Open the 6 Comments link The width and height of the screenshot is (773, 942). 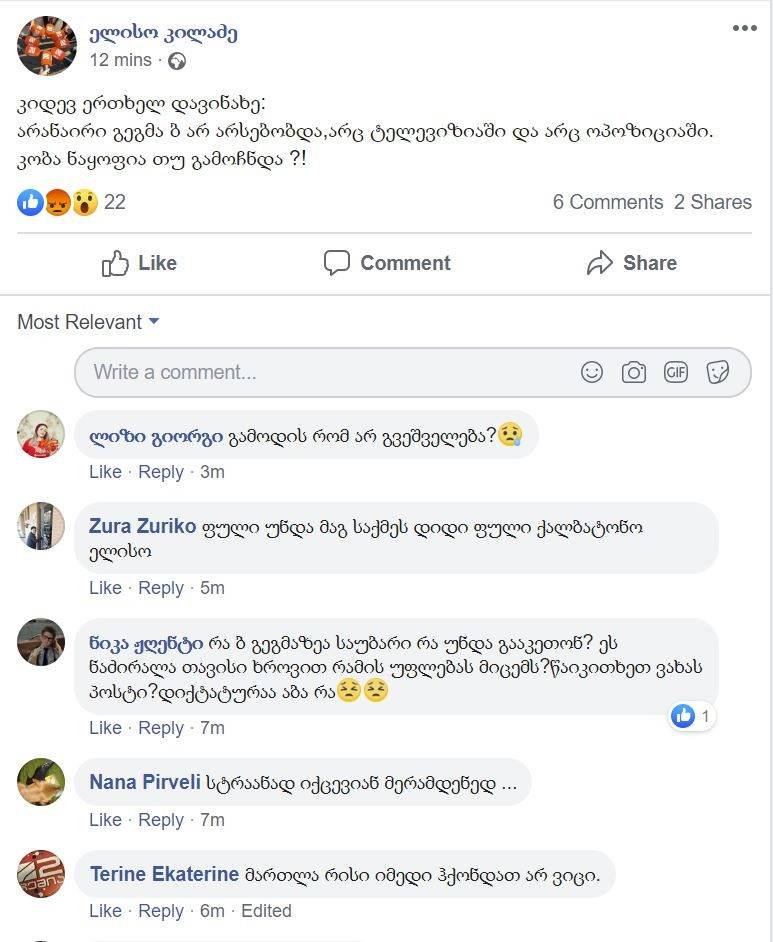607,202
